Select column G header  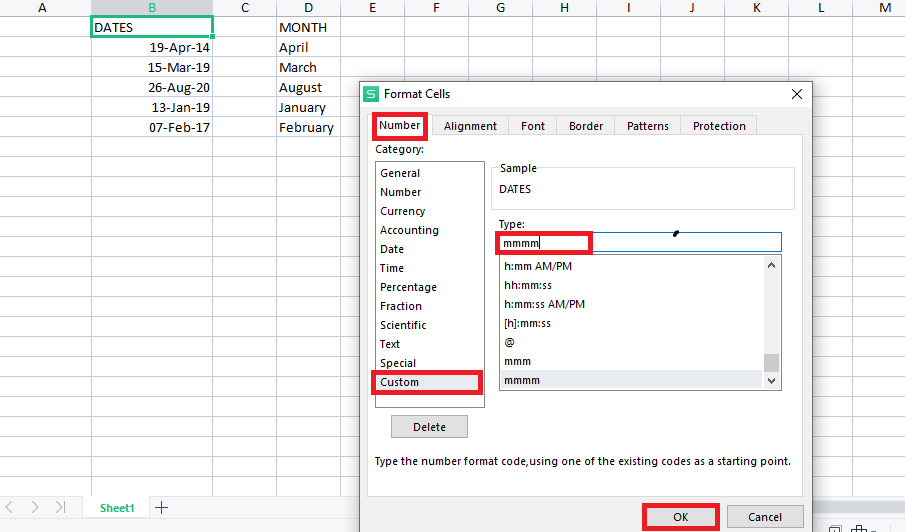500,8
